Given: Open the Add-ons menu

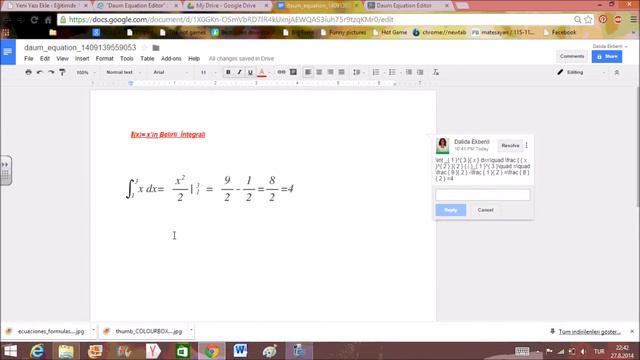Looking at the screenshot, I should tap(171, 59).
